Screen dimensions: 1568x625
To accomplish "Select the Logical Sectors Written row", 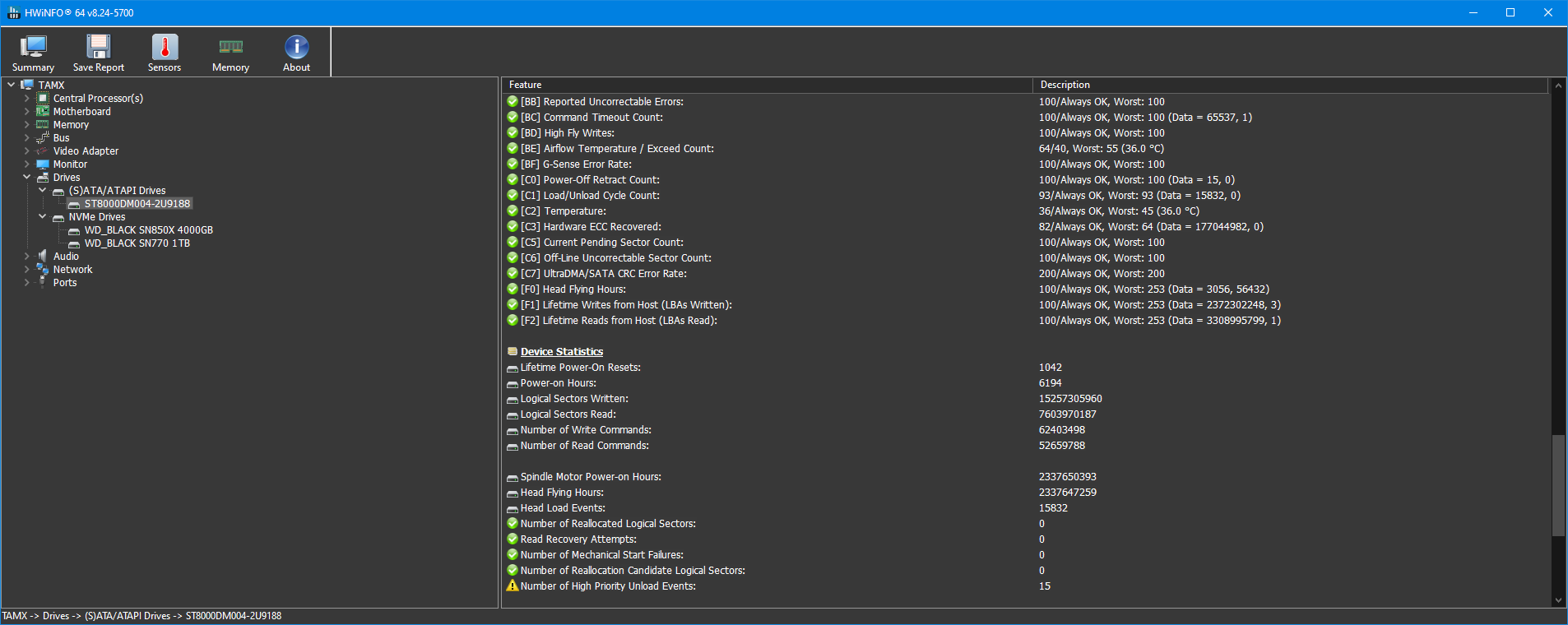I will pyautogui.click(x=1025, y=398).
